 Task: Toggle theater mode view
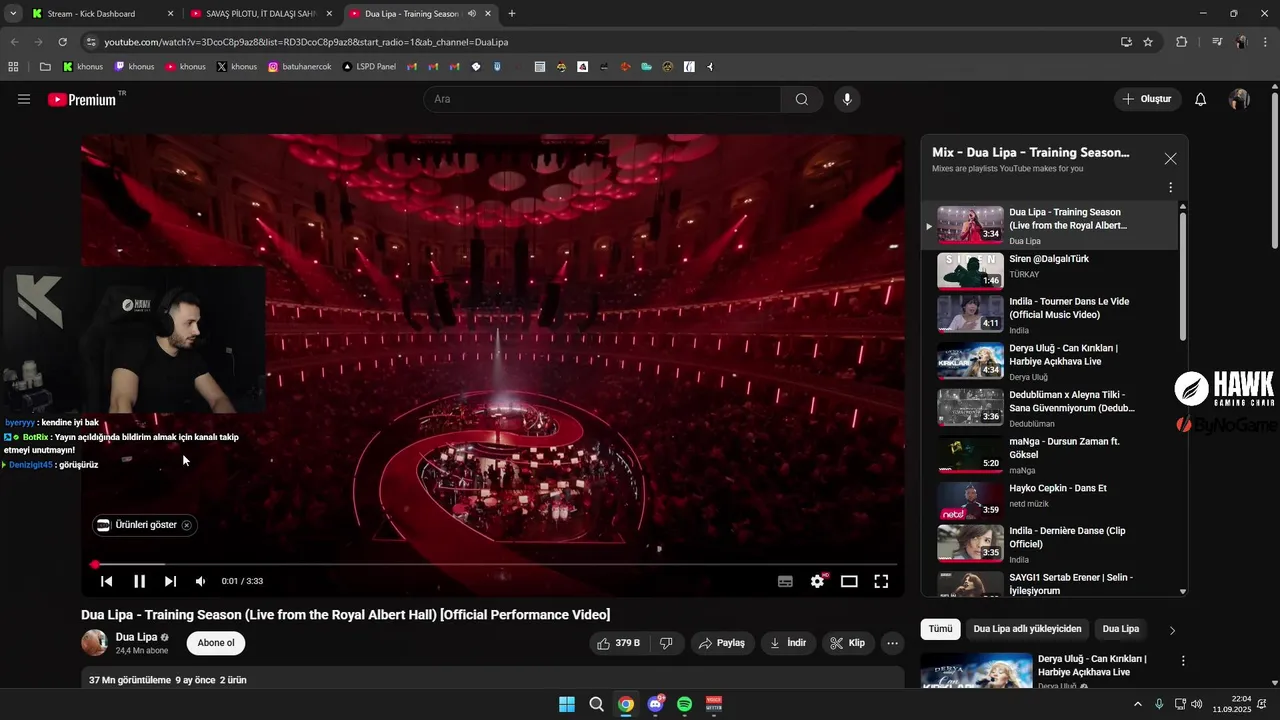(849, 581)
